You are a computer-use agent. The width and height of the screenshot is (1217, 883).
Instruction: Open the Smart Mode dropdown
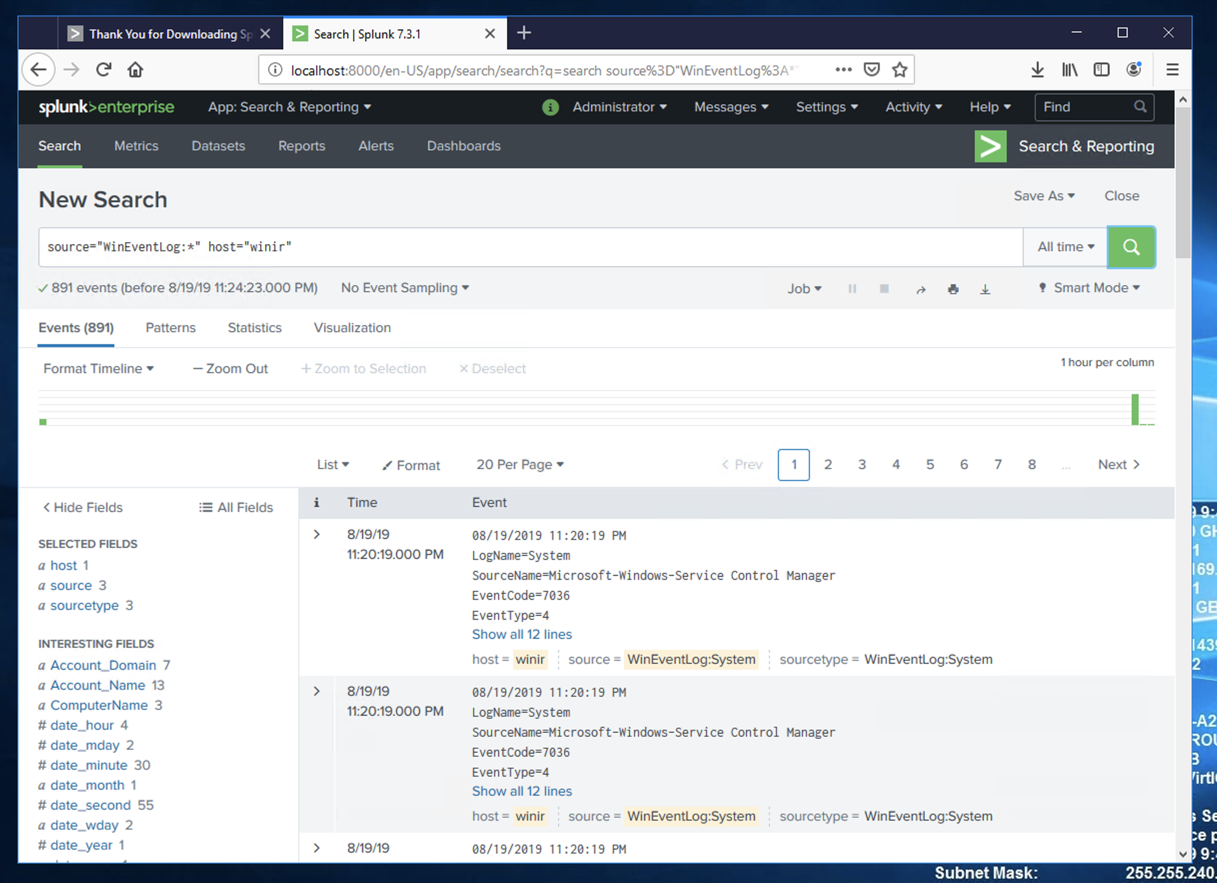1089,288
